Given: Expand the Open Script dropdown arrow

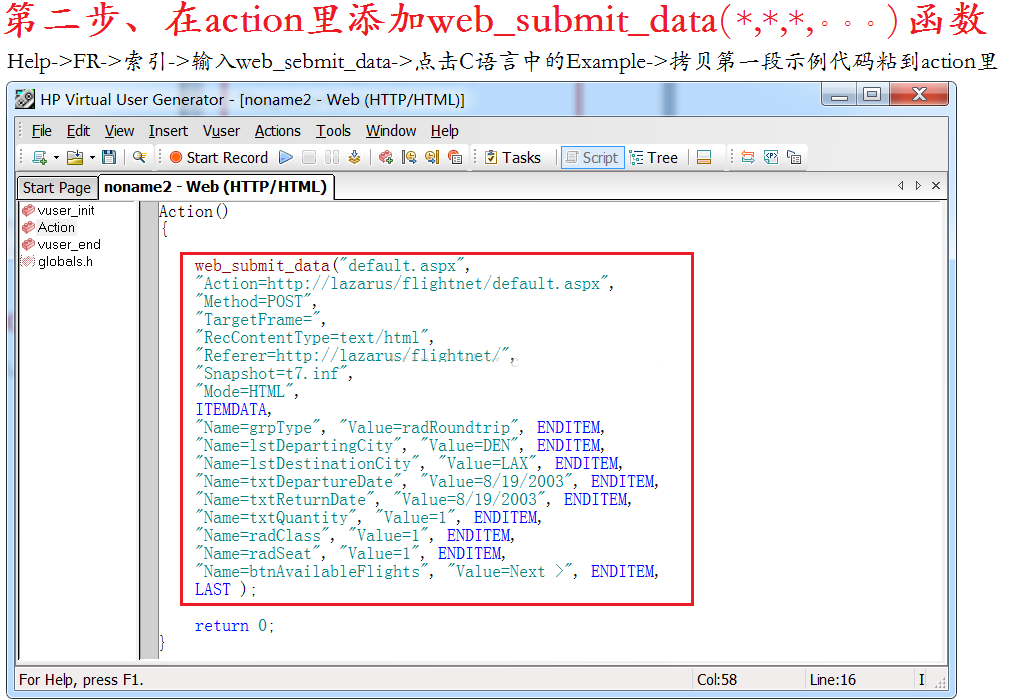Looking at the screenshot, I should coord(92,157).
